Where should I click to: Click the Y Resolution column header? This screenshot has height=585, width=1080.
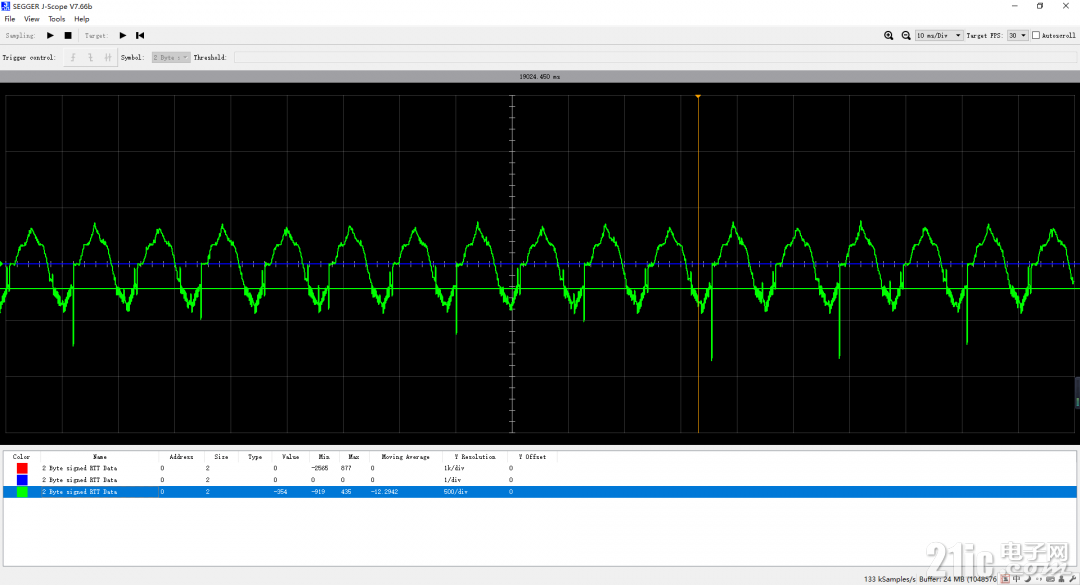pos(475,456)
